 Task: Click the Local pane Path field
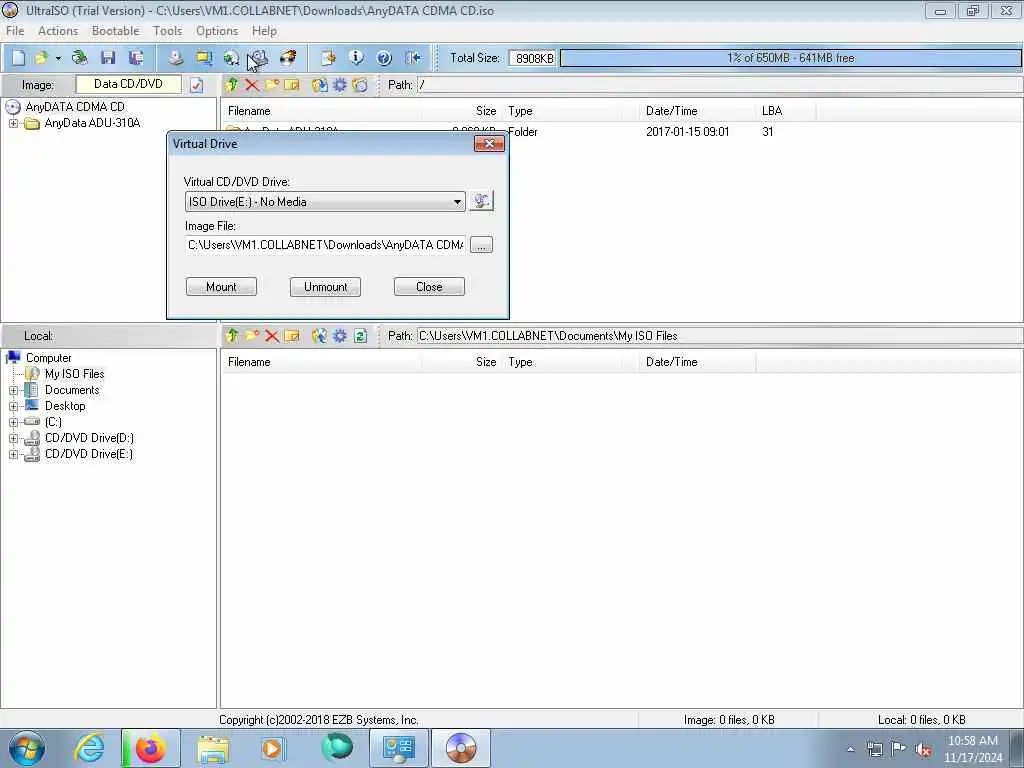click(x=720, y=336)
